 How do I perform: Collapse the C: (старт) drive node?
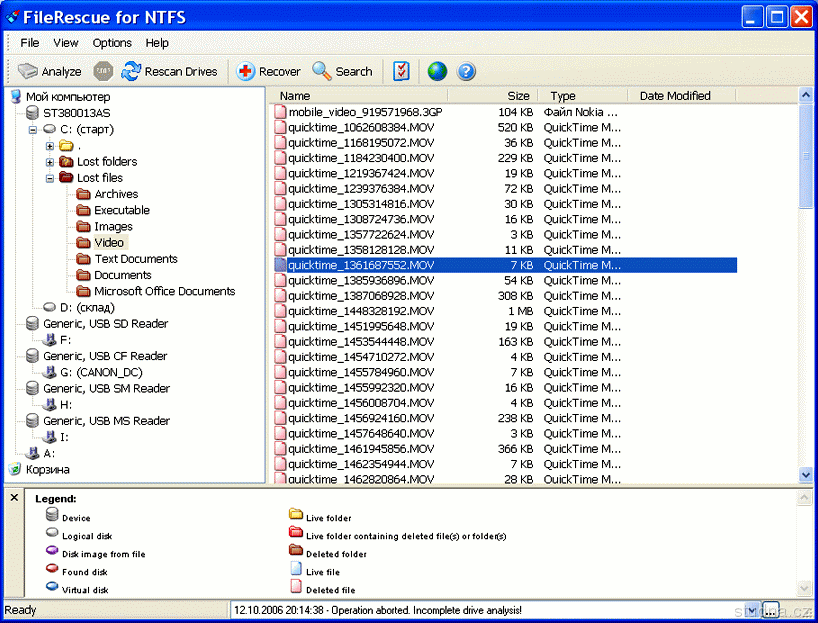point(33,130)
